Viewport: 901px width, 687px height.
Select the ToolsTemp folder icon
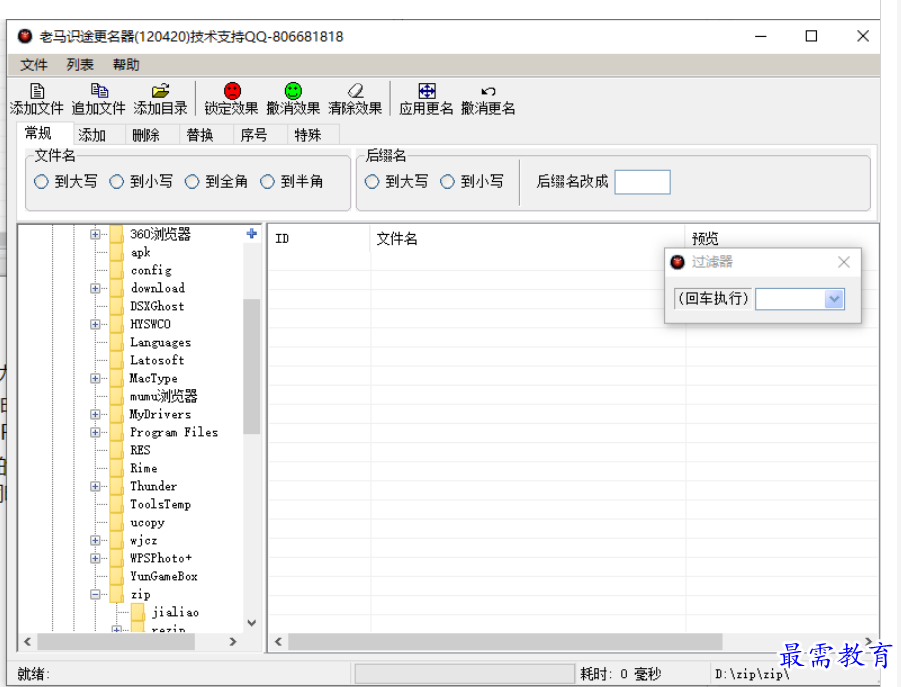click(117, 504)
